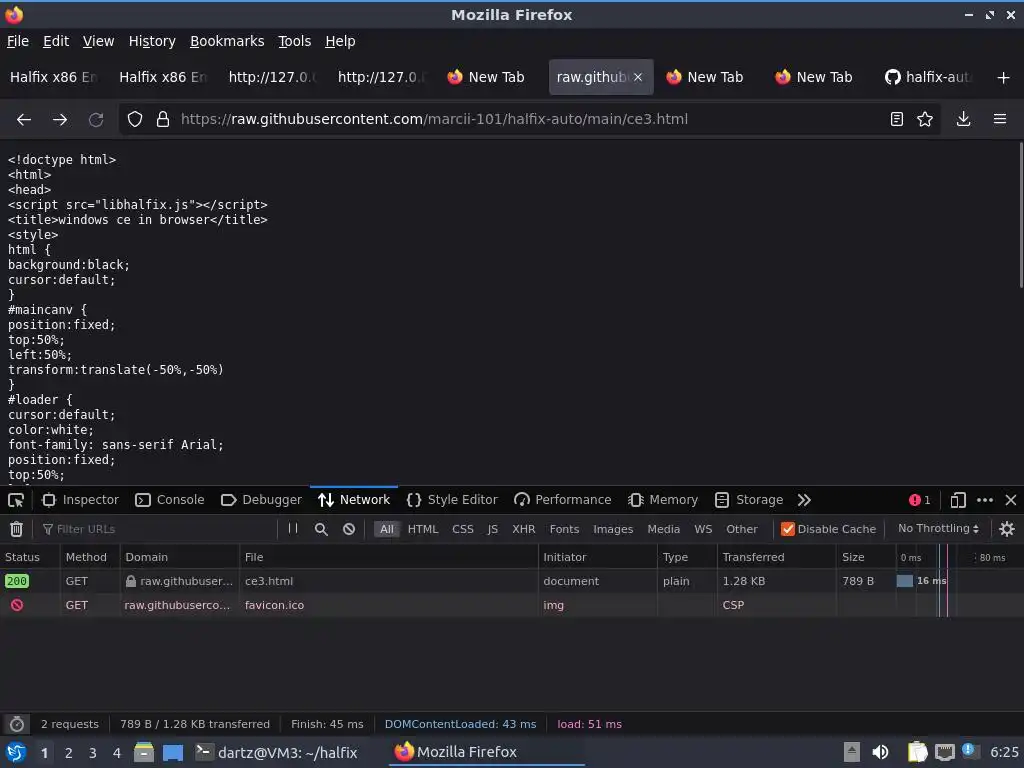Switch to the Memory devtools tab
The height and width of the screenshot is (768, 1024).
click(663, 500)
